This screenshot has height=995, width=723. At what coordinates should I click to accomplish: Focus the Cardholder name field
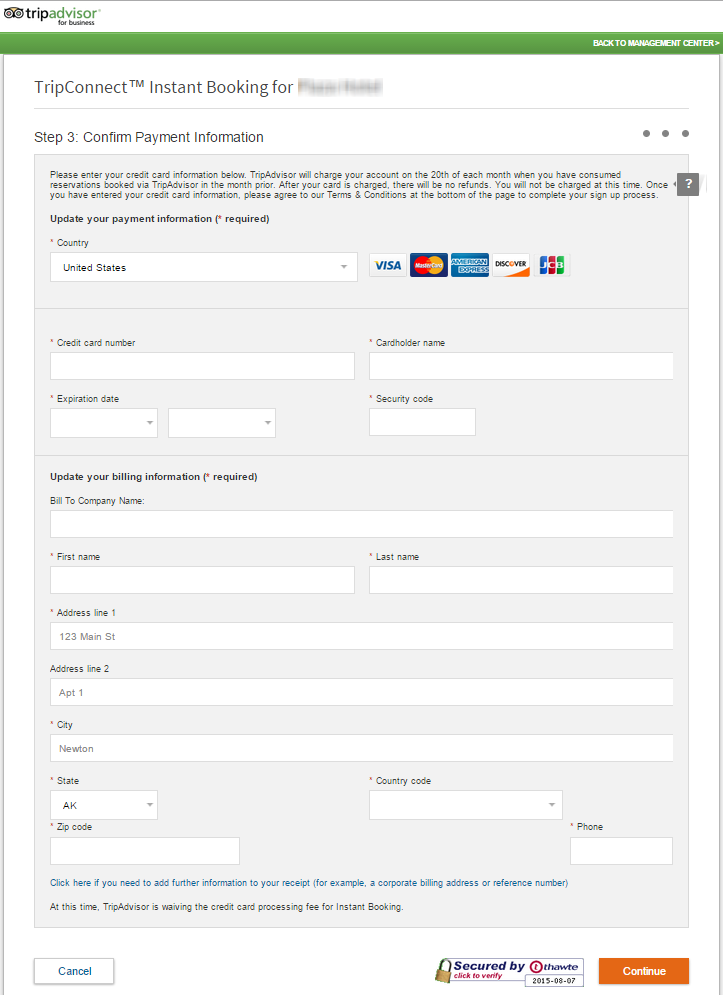521,367
